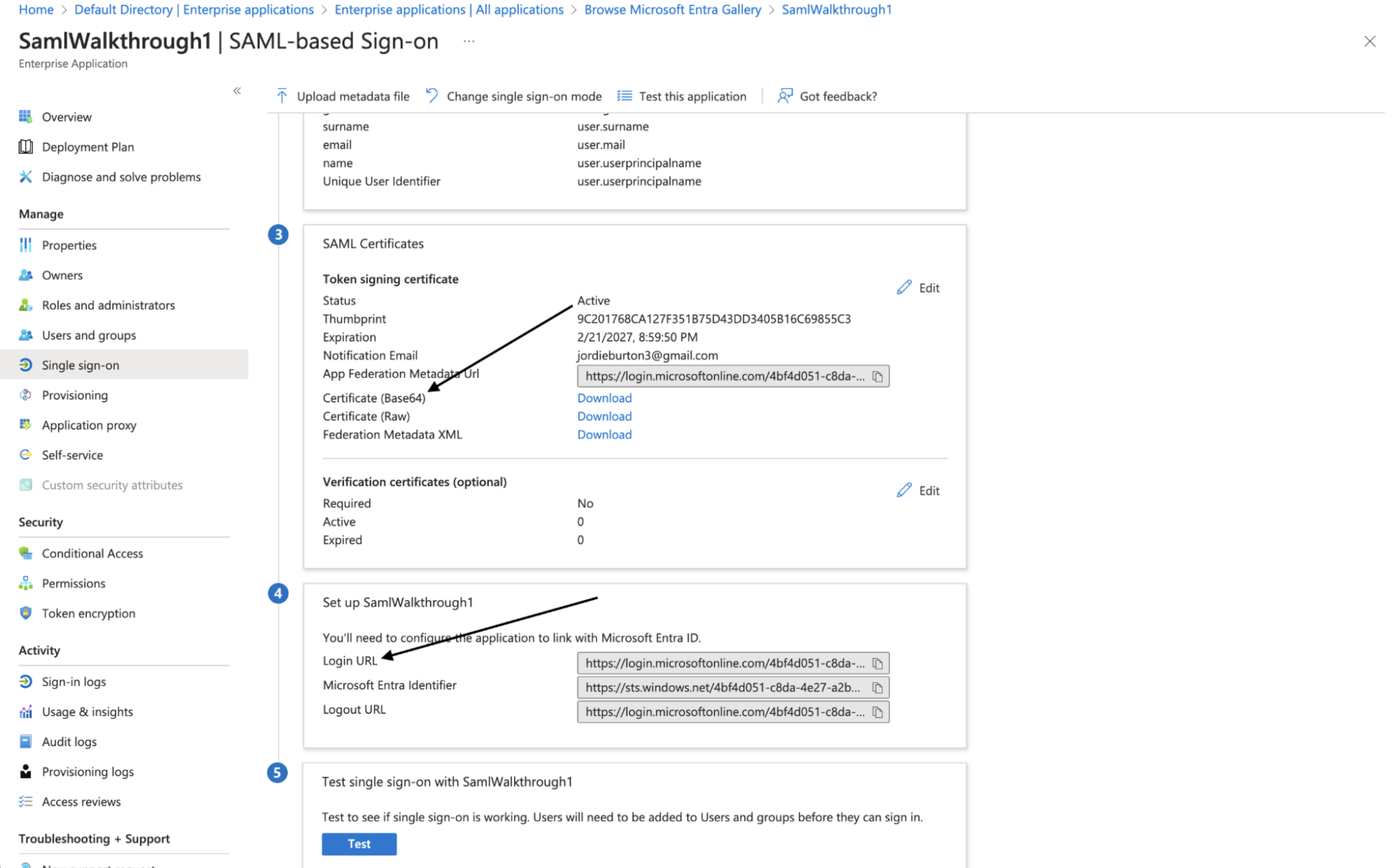This screenshot has width=1400, height=868.
Task: Click the certificate thumbprint value 9C201768CA127F351B75D43DD3405B16C69855C3
Action: coord(714,319)
